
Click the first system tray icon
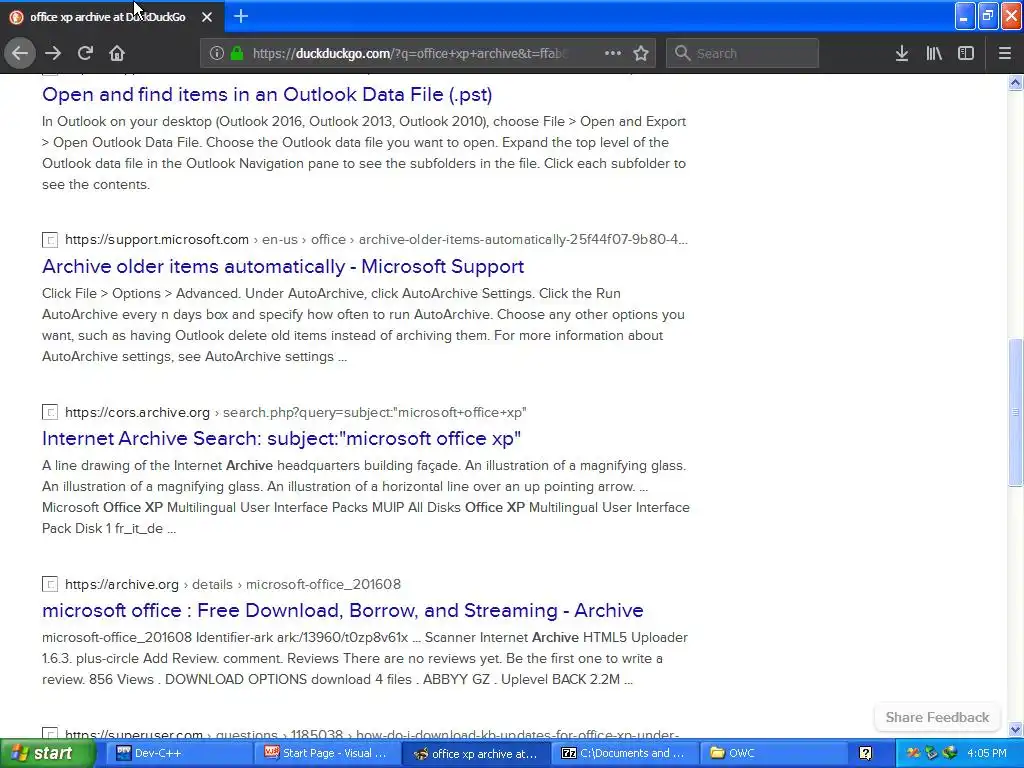913,754
